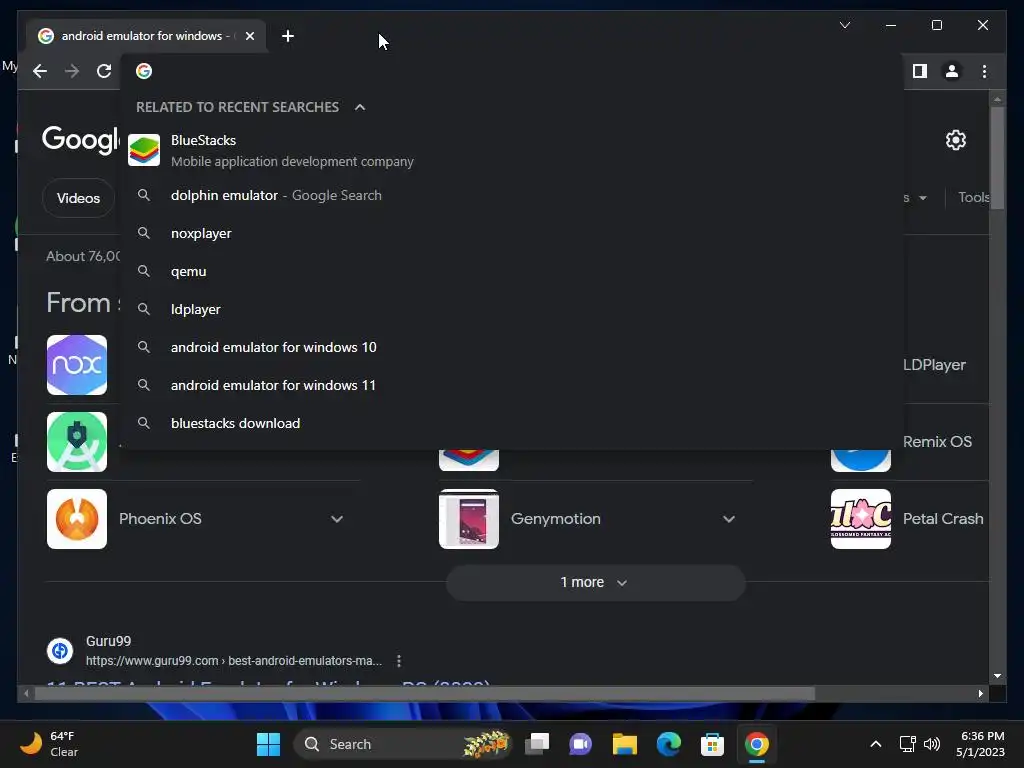Expand the Genymotion details
Screen dimensions: 1024x768
coord(729,519)
